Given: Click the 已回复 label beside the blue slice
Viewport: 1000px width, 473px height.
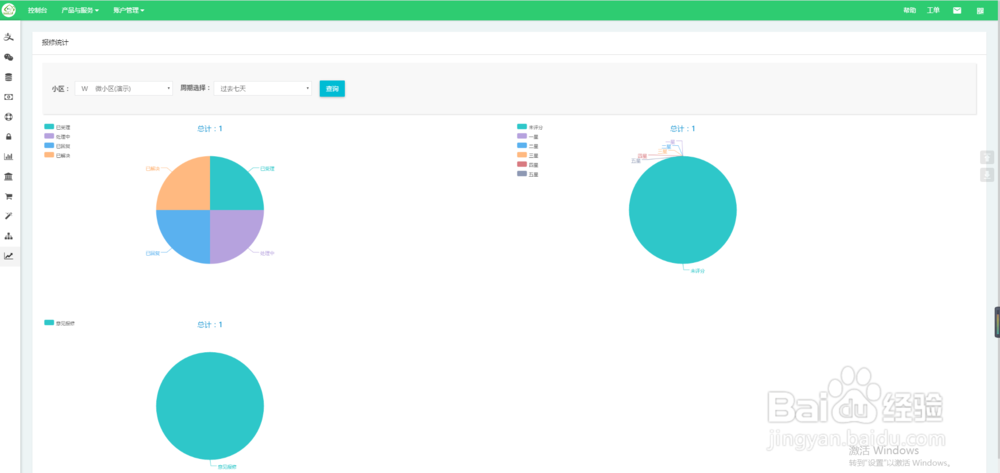Looking at the screenshot, I should 152,253.
